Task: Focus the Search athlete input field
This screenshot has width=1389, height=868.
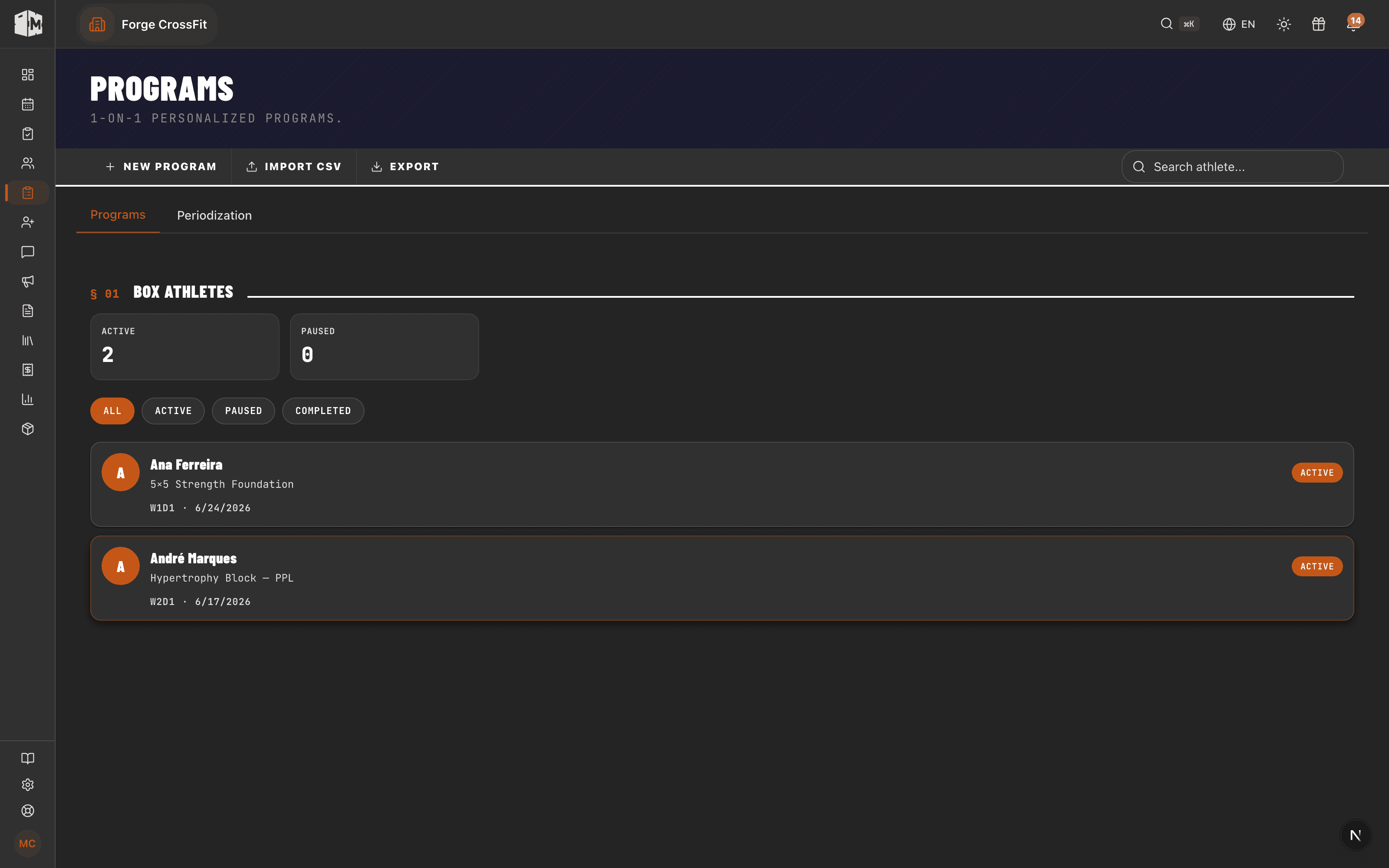Action: coord(1232,167)
